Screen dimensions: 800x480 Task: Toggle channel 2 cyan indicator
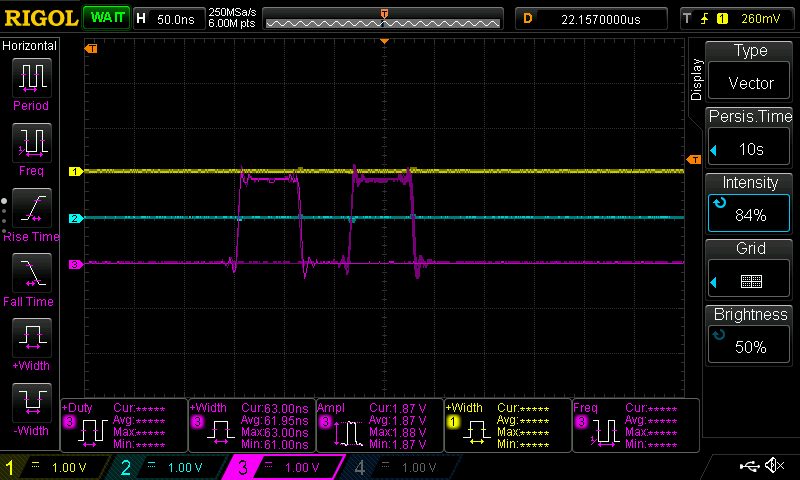click(170, 467)
